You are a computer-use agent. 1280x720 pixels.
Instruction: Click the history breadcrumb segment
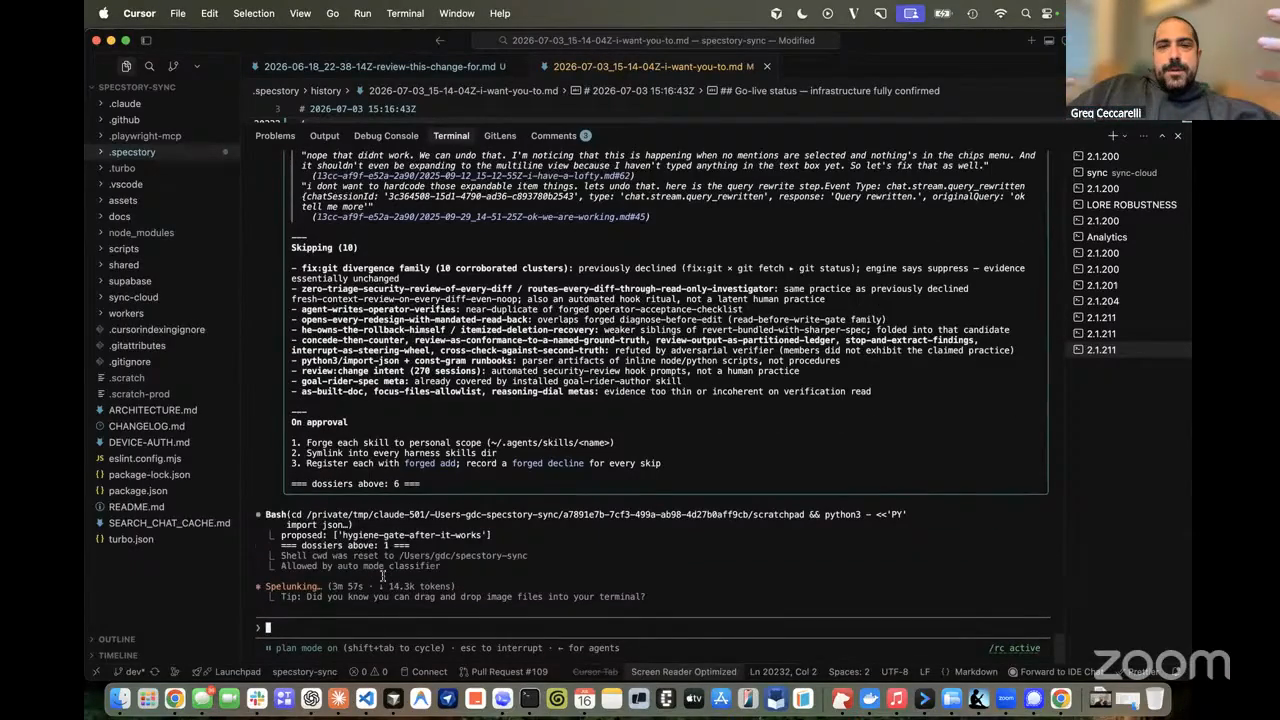click(326, 91)
